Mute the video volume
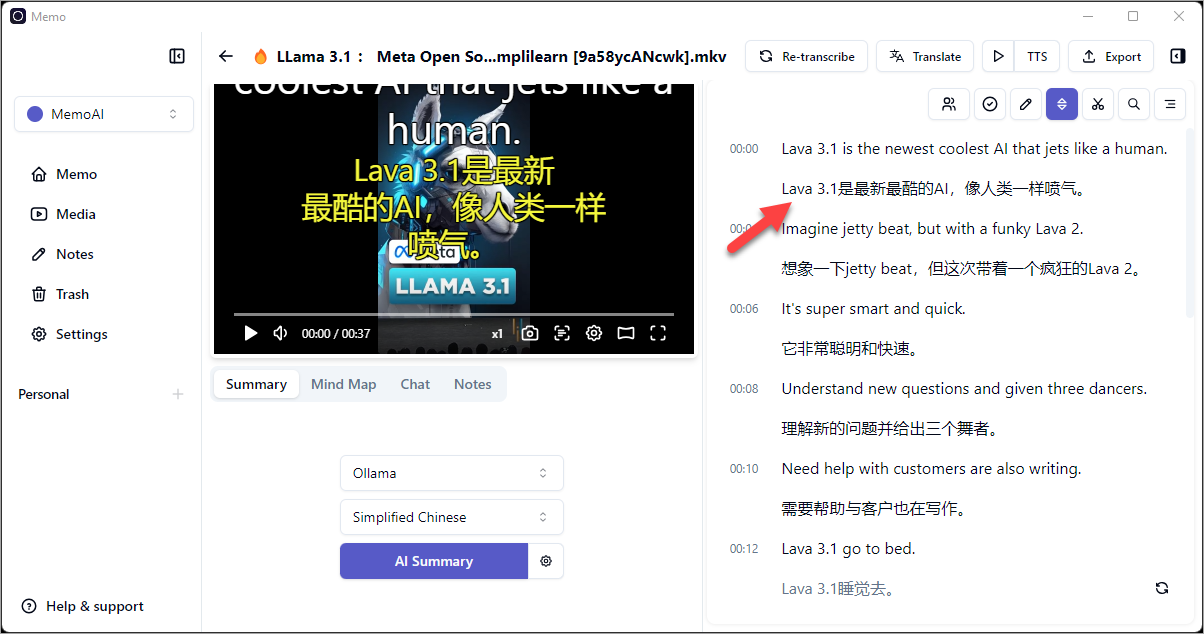This screenshot has width=1204, height=634. (x=281, y=333)
